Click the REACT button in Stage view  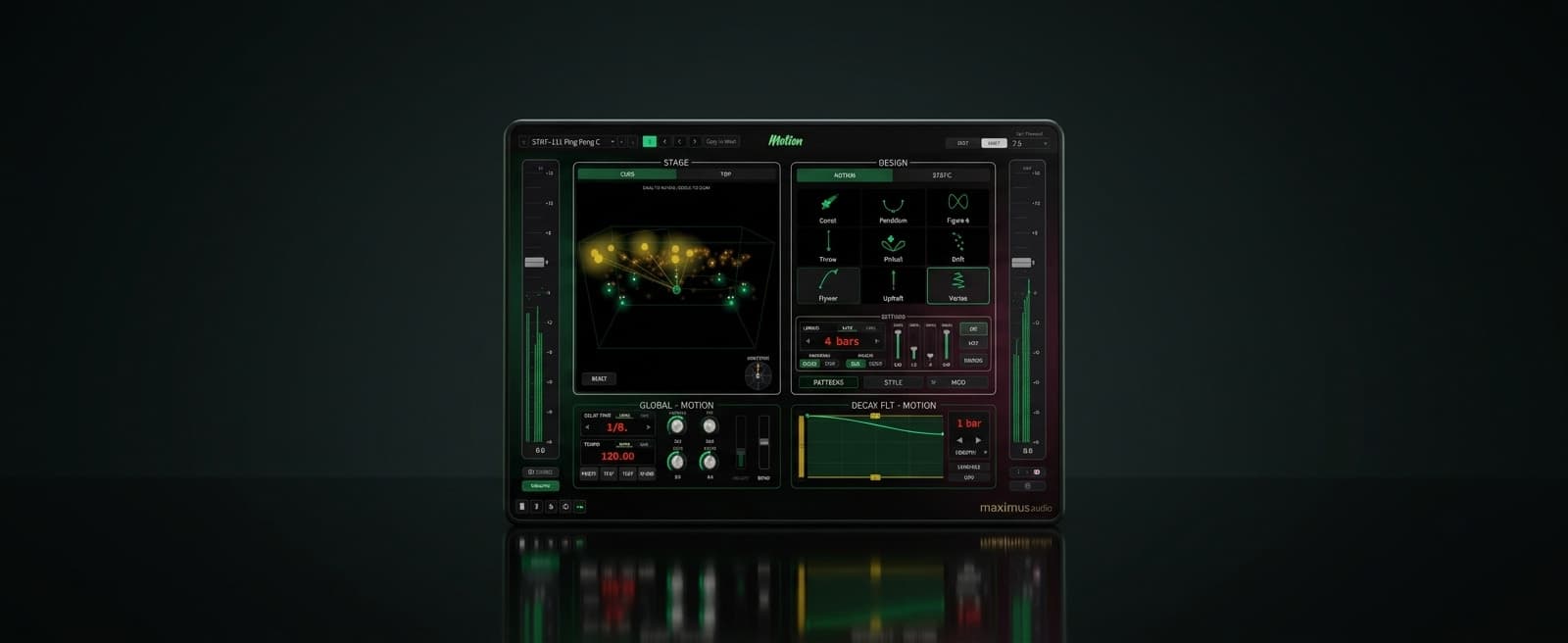click(599, 378)
